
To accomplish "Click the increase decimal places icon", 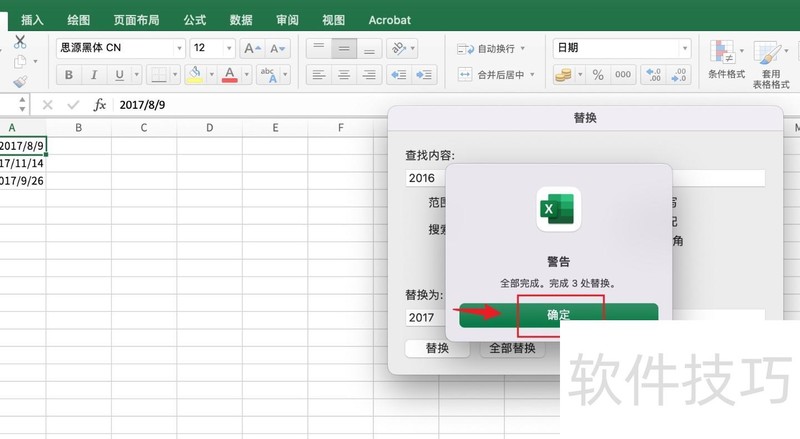I will coord(653,75).
